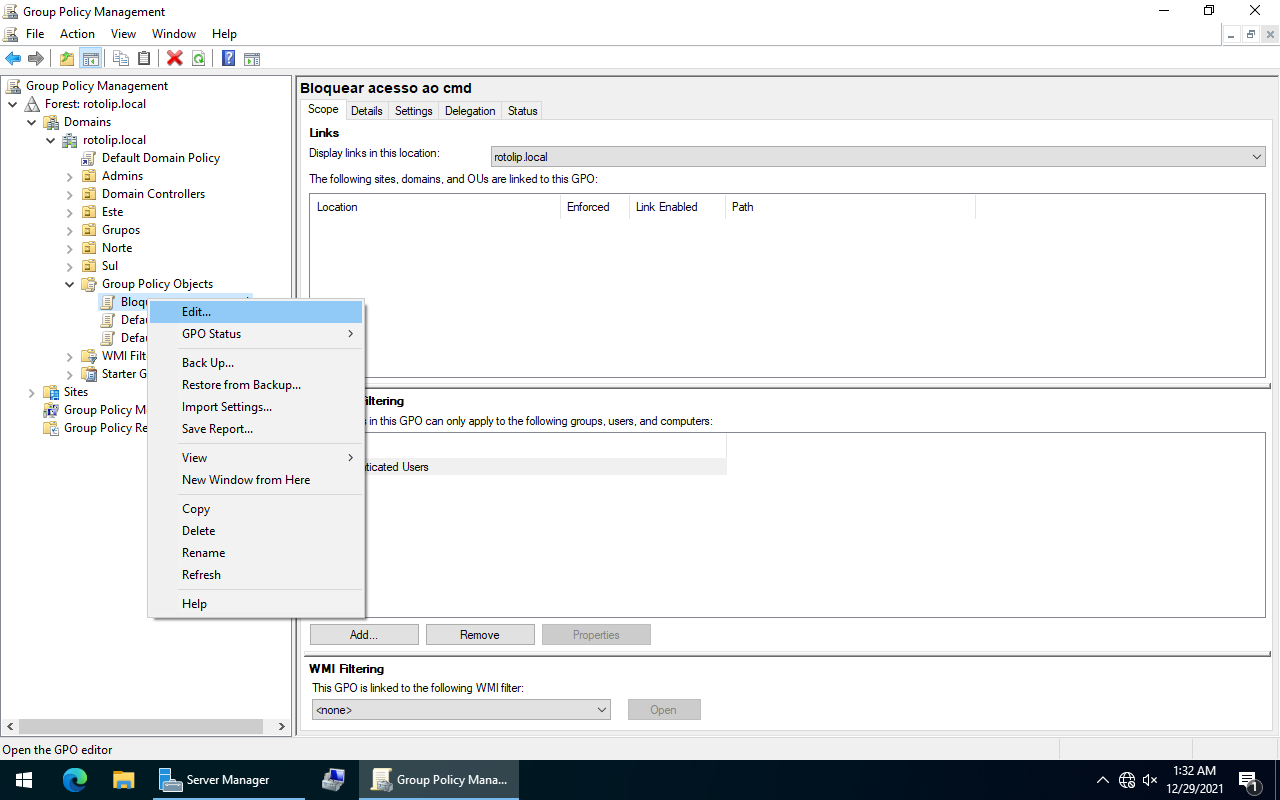Collapse the Group Policy Objects node

pyautogui.click(x=70, y=283)
